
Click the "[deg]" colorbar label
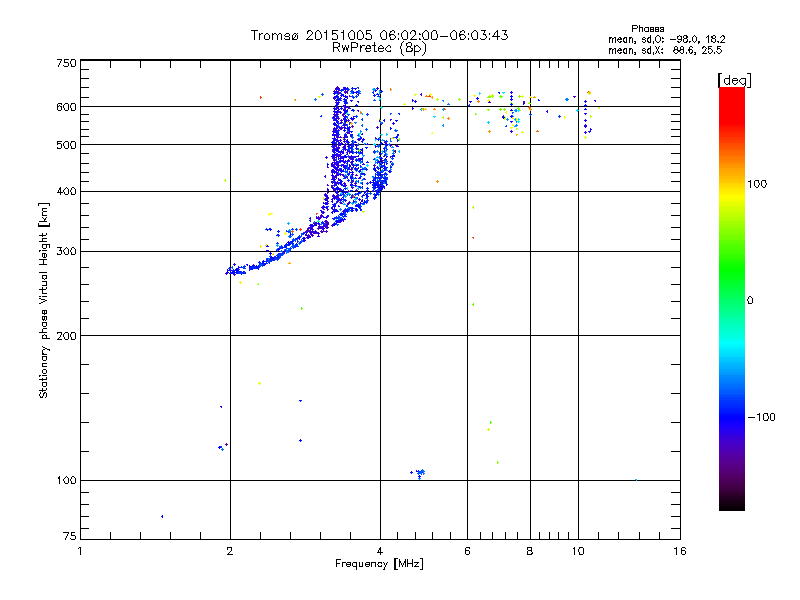tap(734, 80)
